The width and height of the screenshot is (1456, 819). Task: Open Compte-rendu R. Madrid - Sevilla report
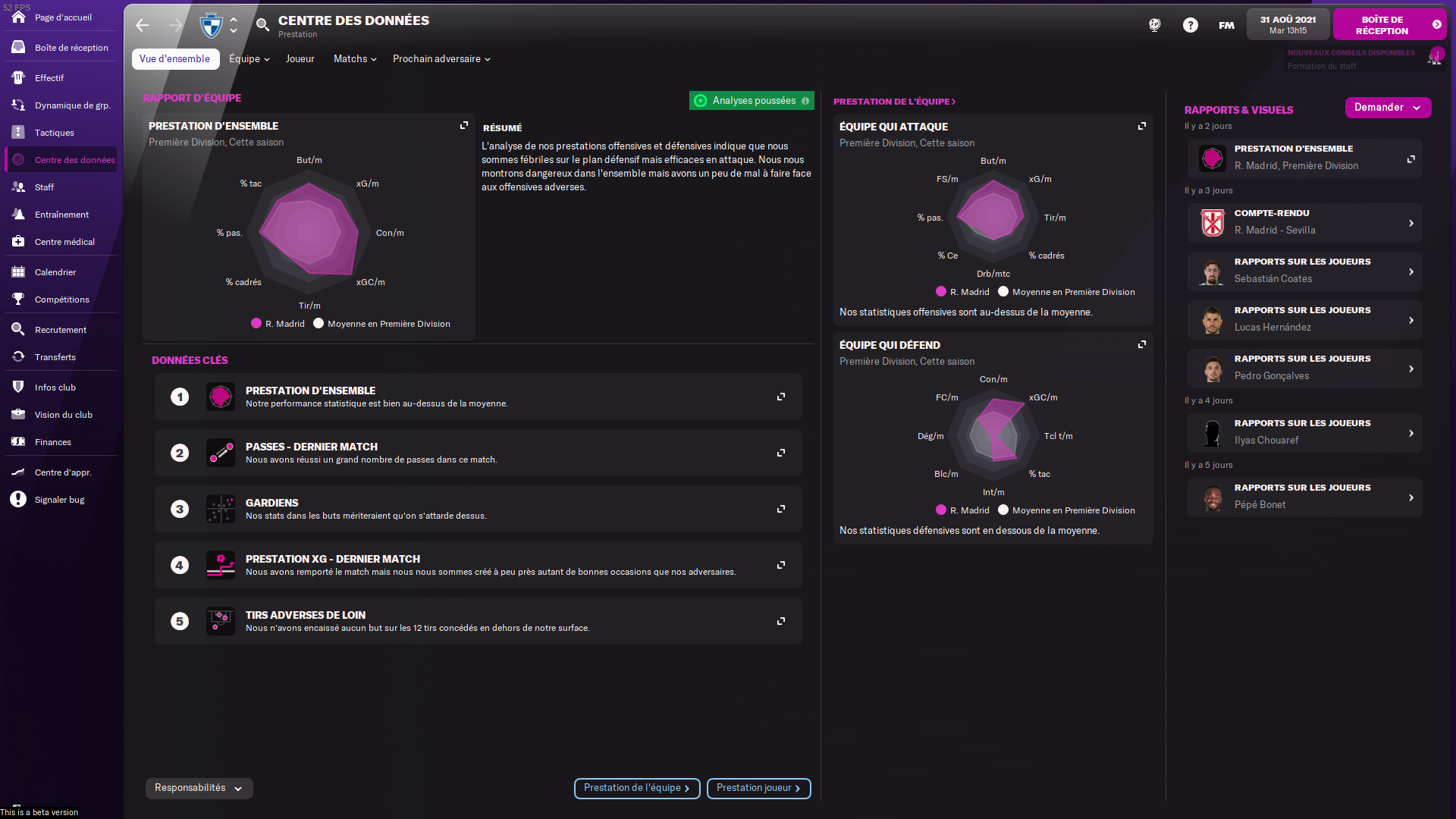1304,222
